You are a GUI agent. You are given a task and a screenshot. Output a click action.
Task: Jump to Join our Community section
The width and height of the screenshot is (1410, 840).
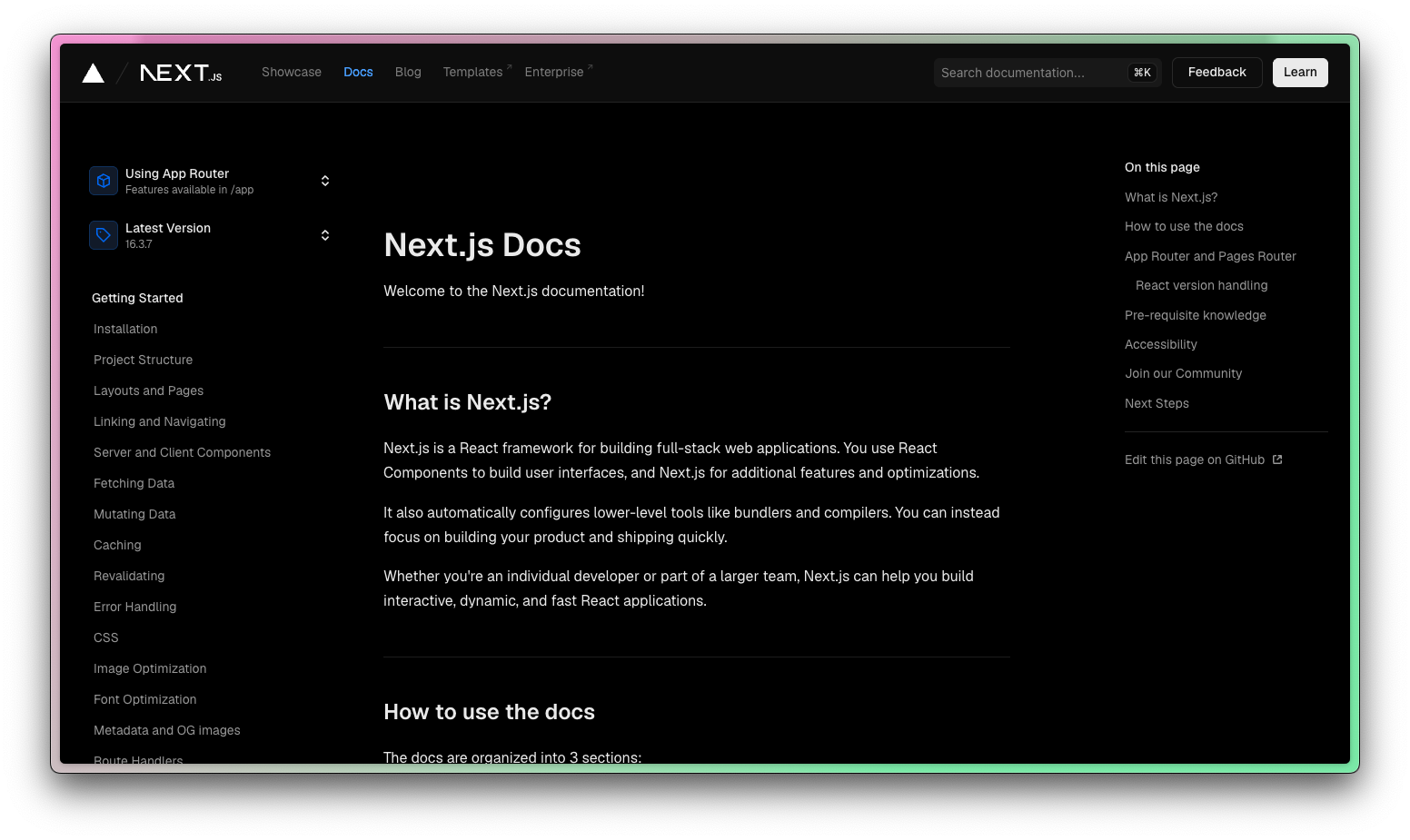coord(1183,373)
